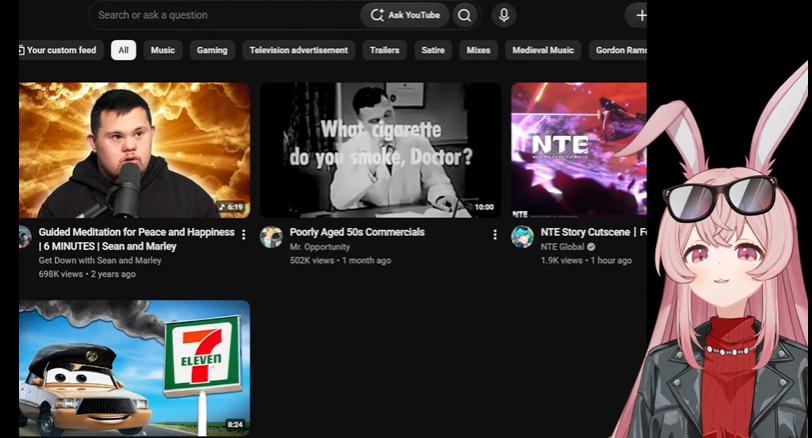The width and height of the screenshot is (812, 438).
Task: Open Poorly Aged 50s Commercials title link
Action: point(357,232)
